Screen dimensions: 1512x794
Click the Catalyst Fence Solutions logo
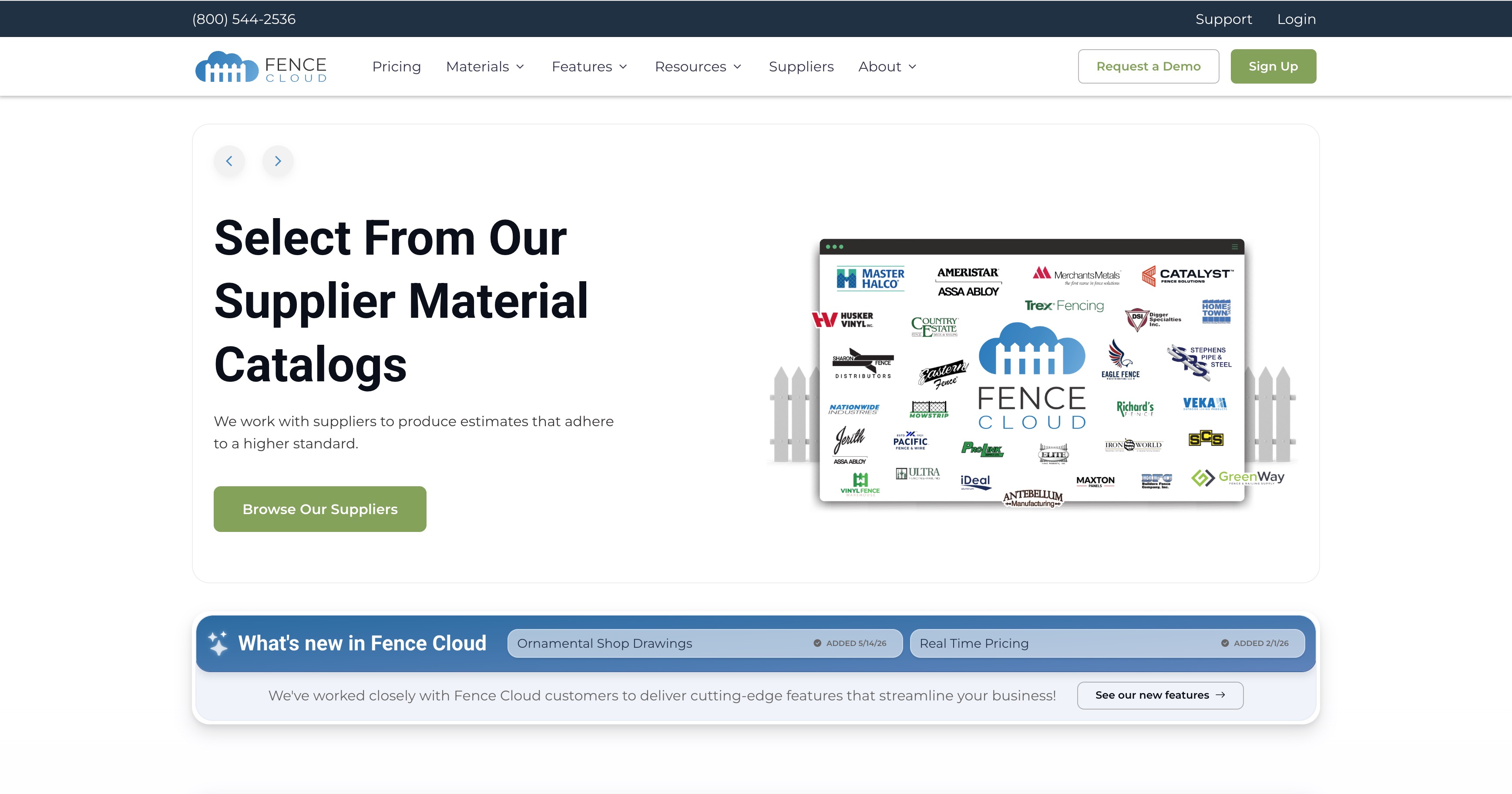click(x=1187, y=275)
